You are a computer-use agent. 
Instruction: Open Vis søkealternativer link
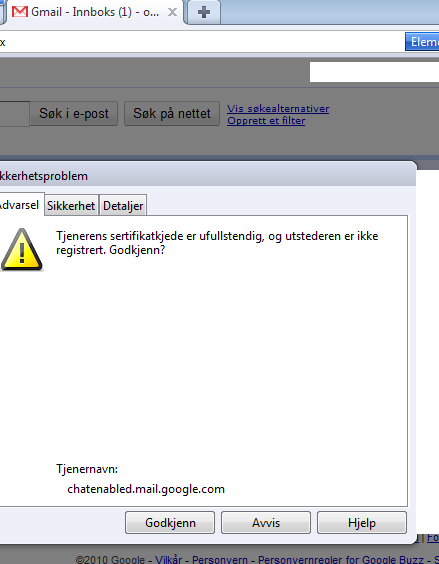click(x=278, y=109)
